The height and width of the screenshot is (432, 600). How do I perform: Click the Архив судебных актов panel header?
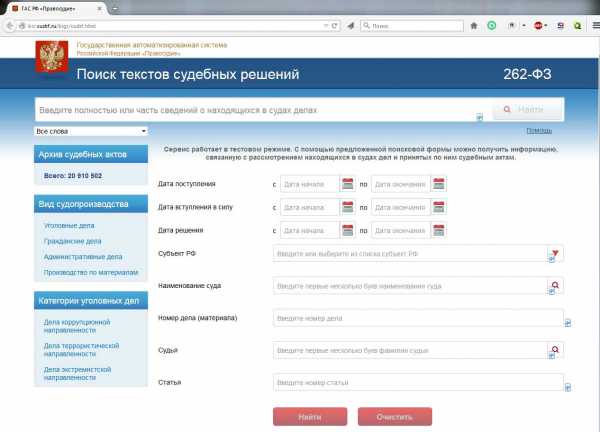91,154
